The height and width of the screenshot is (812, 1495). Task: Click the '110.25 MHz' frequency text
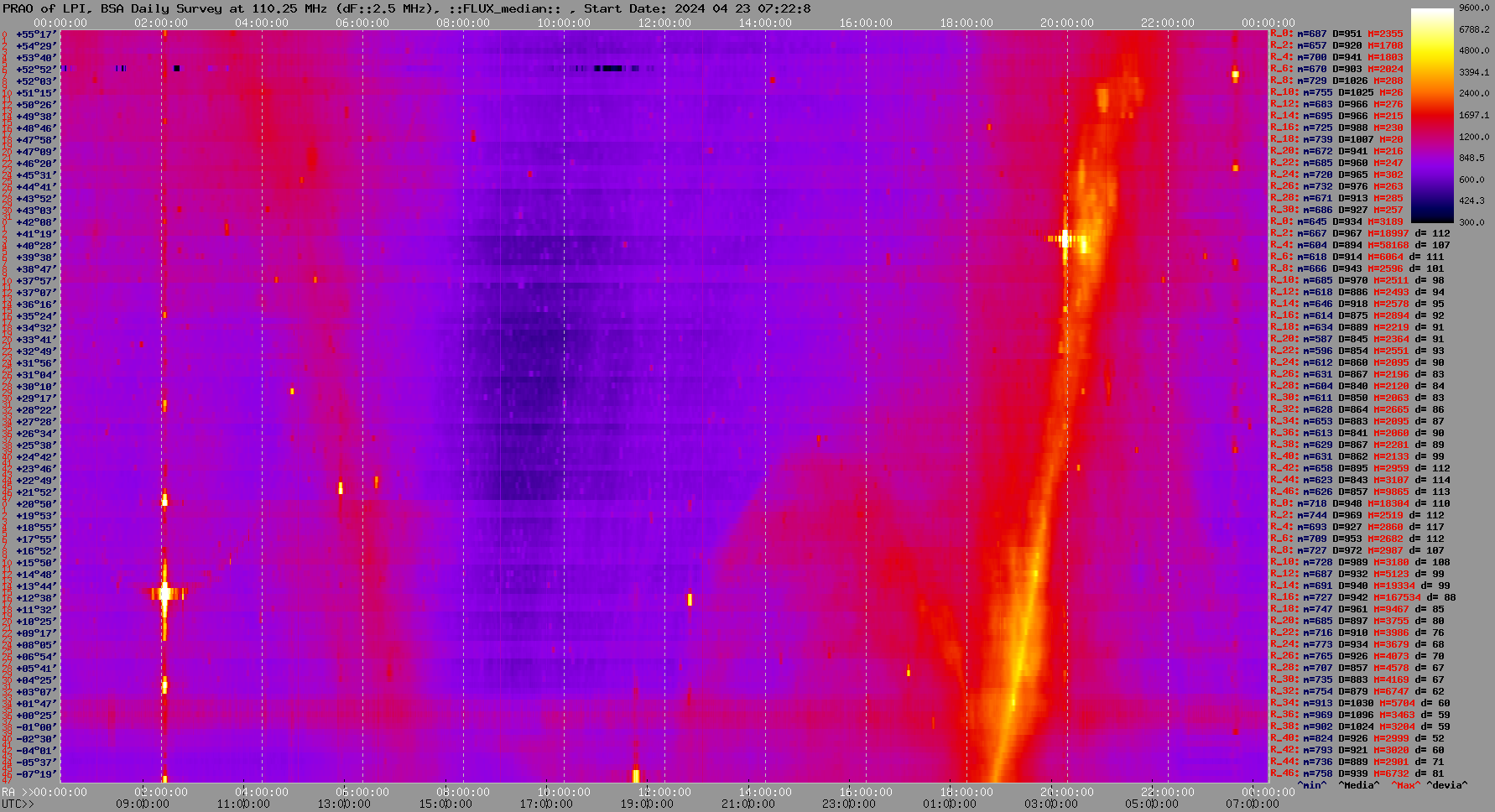pyautogui.click(x=285, y=8)
